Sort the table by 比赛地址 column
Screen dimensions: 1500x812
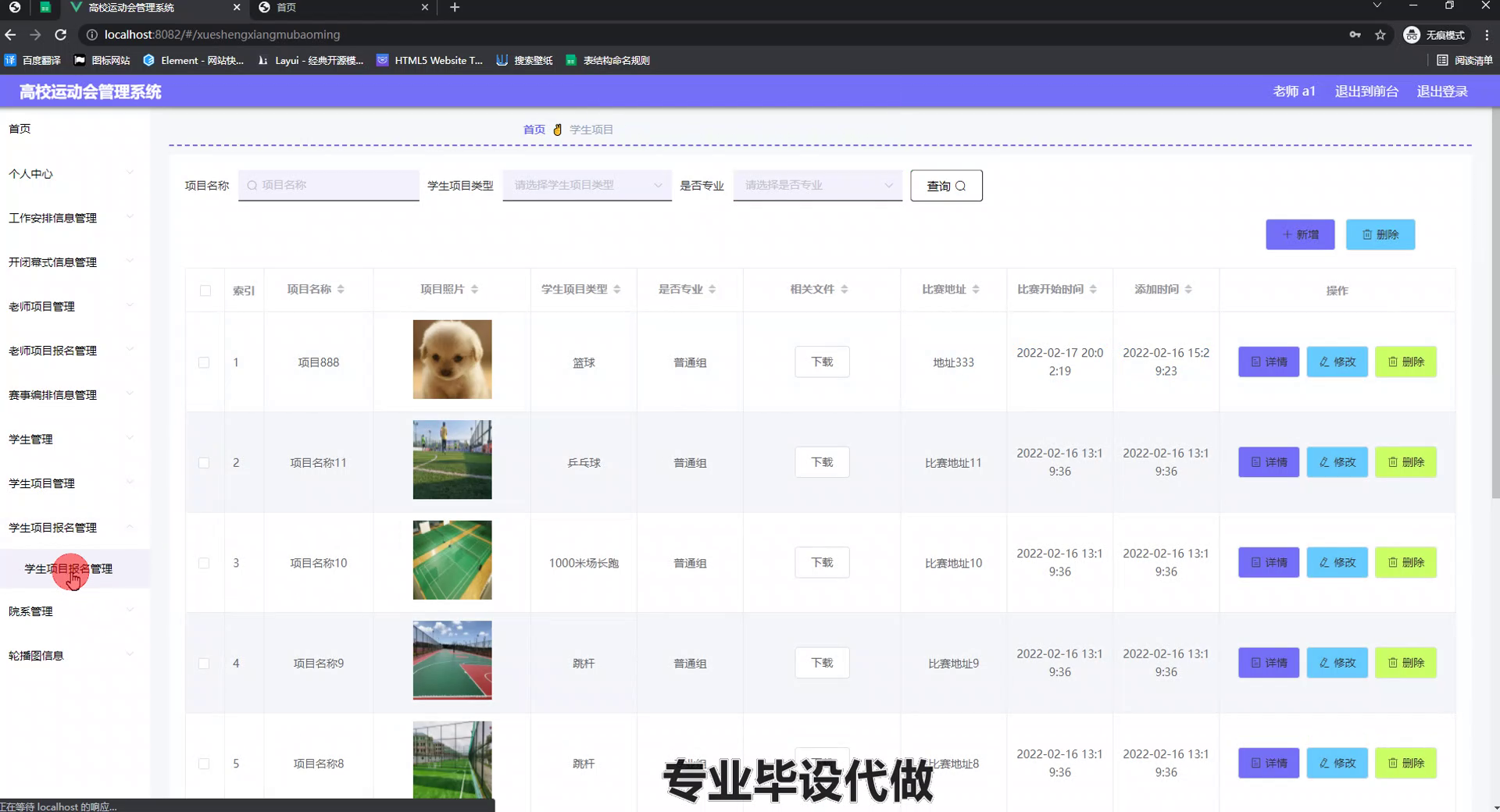pos(976,290)
